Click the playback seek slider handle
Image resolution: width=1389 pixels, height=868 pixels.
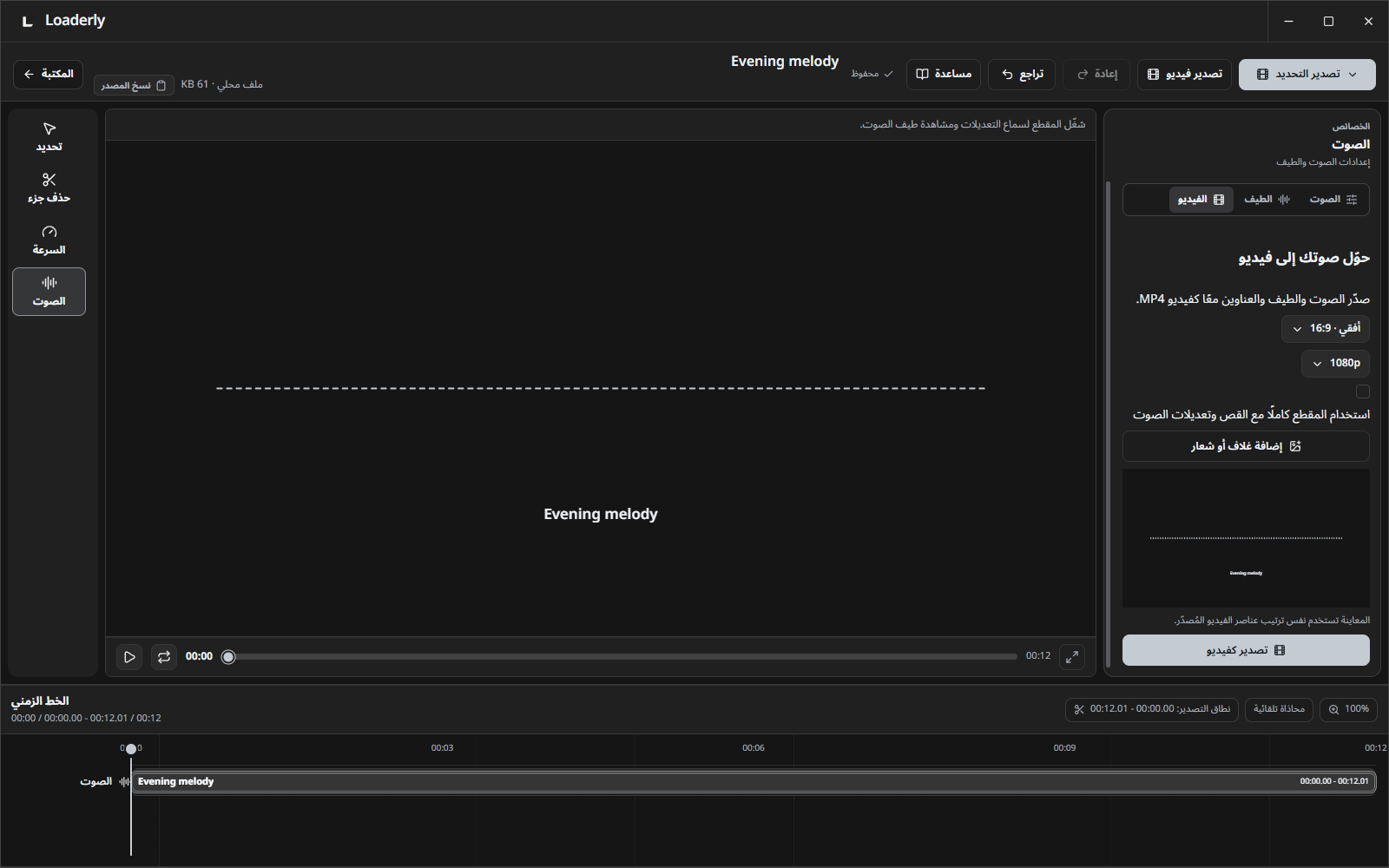[x=228, y=657]
